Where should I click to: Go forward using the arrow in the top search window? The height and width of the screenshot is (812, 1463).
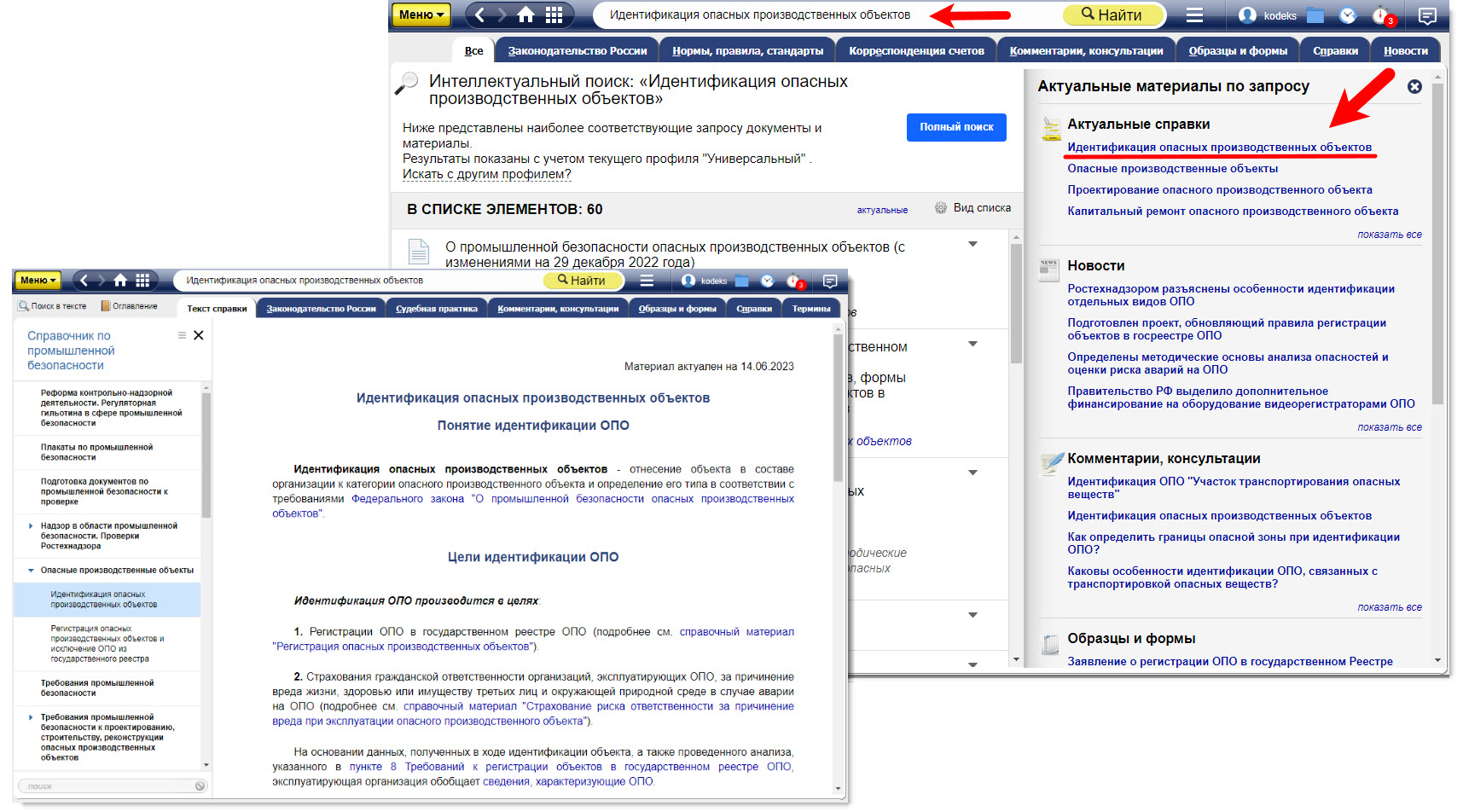pos(502,14)
